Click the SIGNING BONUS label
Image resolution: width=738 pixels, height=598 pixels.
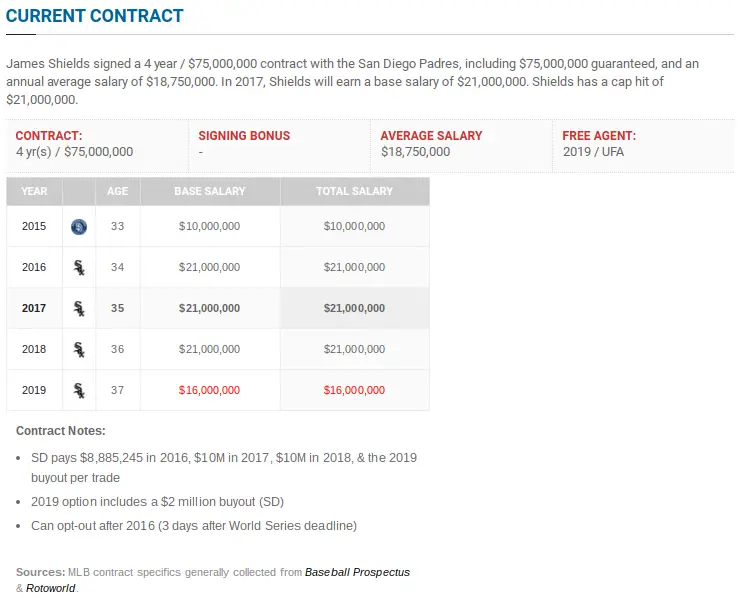coord(244,136)
